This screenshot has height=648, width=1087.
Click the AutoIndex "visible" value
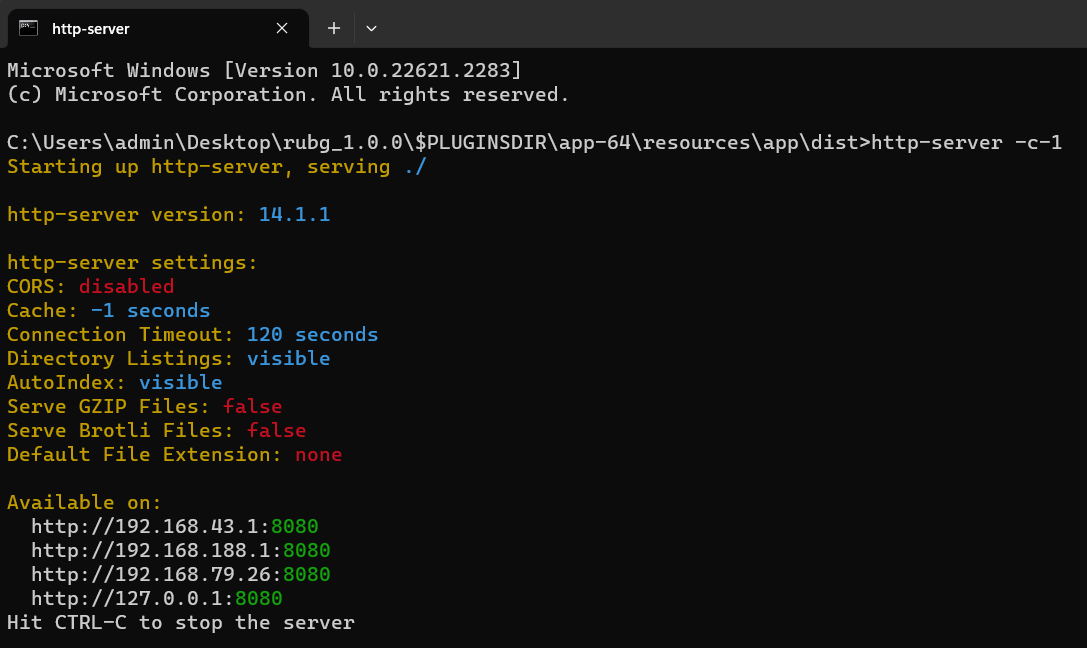pyautogui.click(x=180, y=382)
